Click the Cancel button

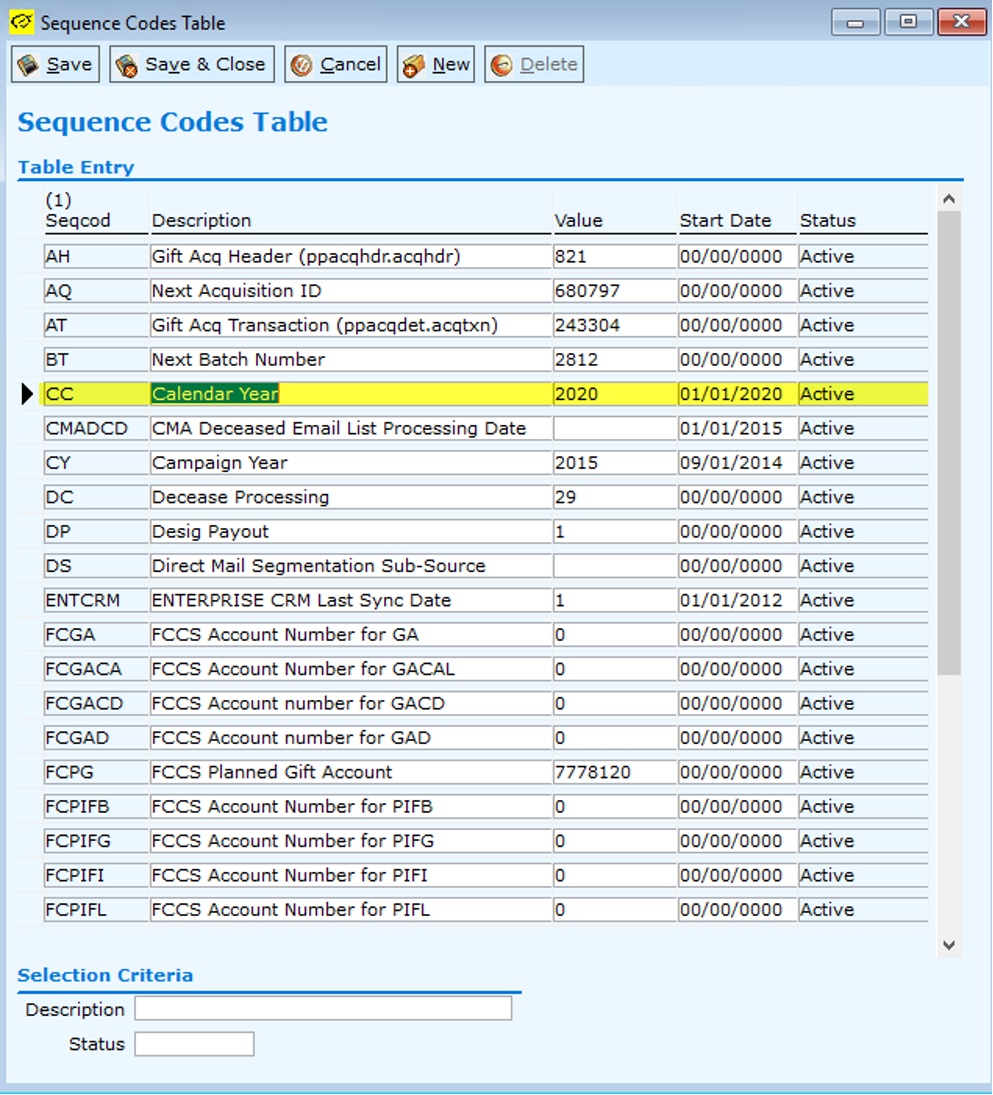click(x=336, y=64)
